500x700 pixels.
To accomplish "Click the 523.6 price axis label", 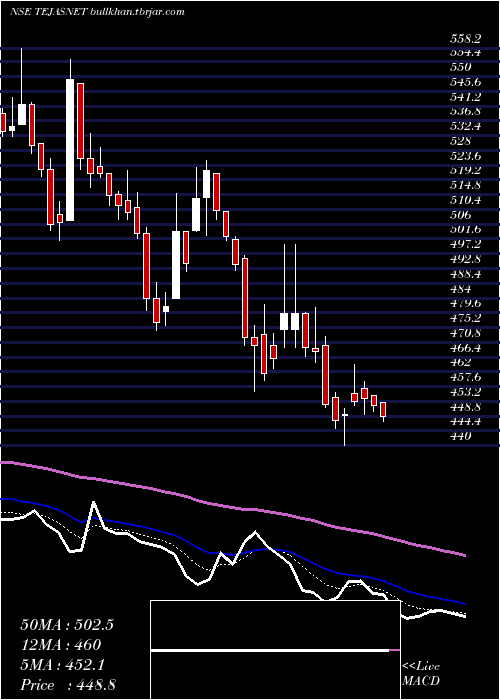I will pos(465,155).
